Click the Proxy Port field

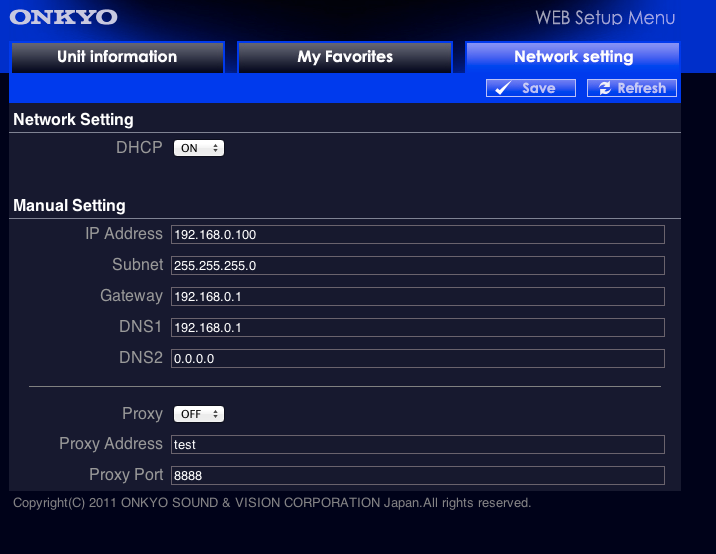(x=417, y=475)
